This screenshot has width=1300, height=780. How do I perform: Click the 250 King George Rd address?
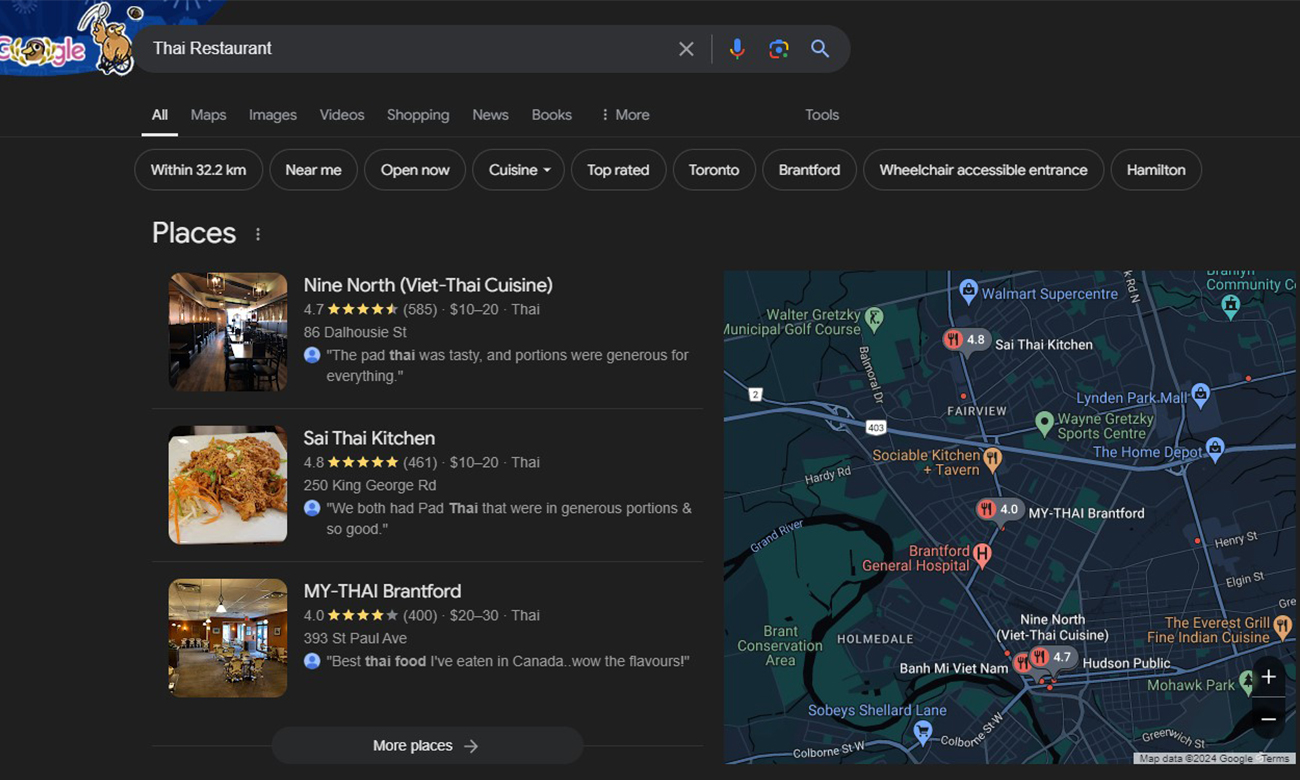tap(370, 485)
